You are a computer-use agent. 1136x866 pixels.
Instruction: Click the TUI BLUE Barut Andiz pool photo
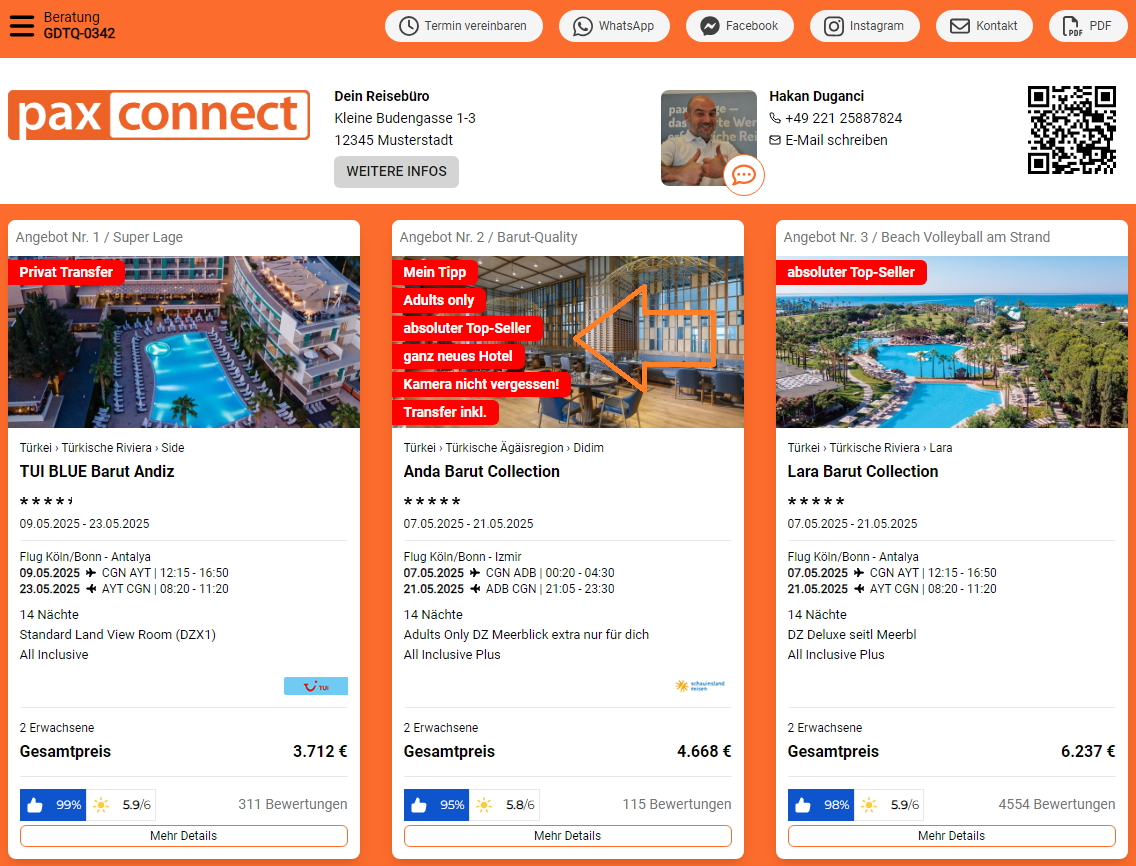[x=184, y=341]
